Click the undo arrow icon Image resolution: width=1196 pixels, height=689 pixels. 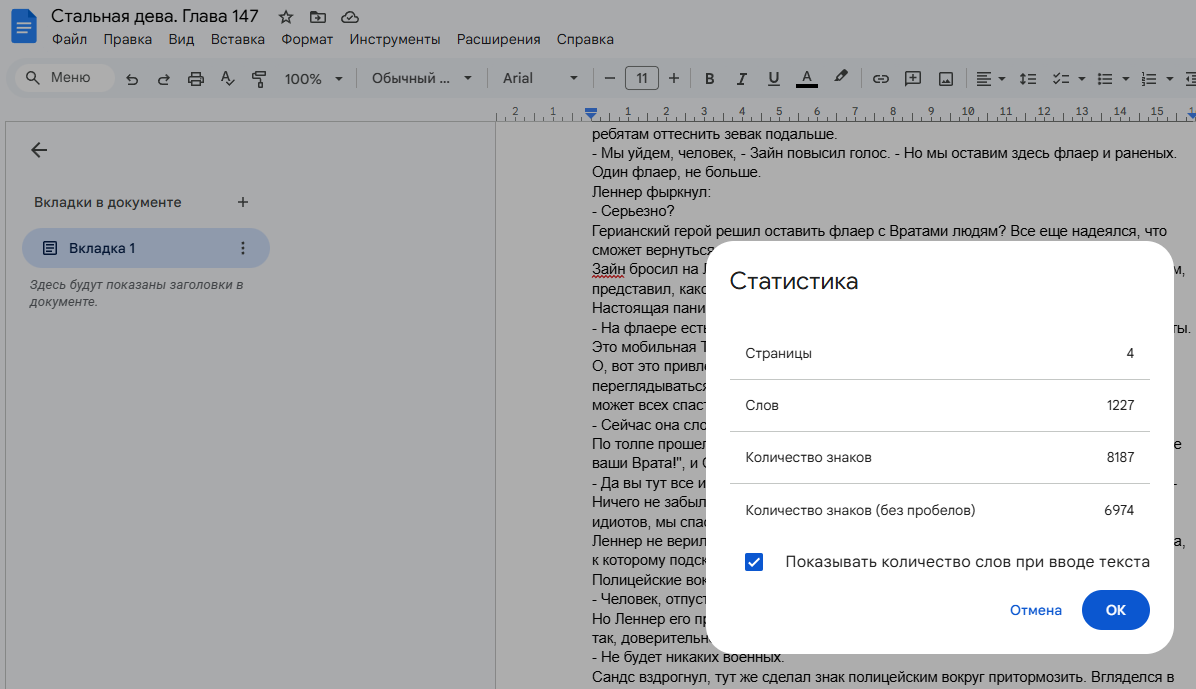click(132, 79)
